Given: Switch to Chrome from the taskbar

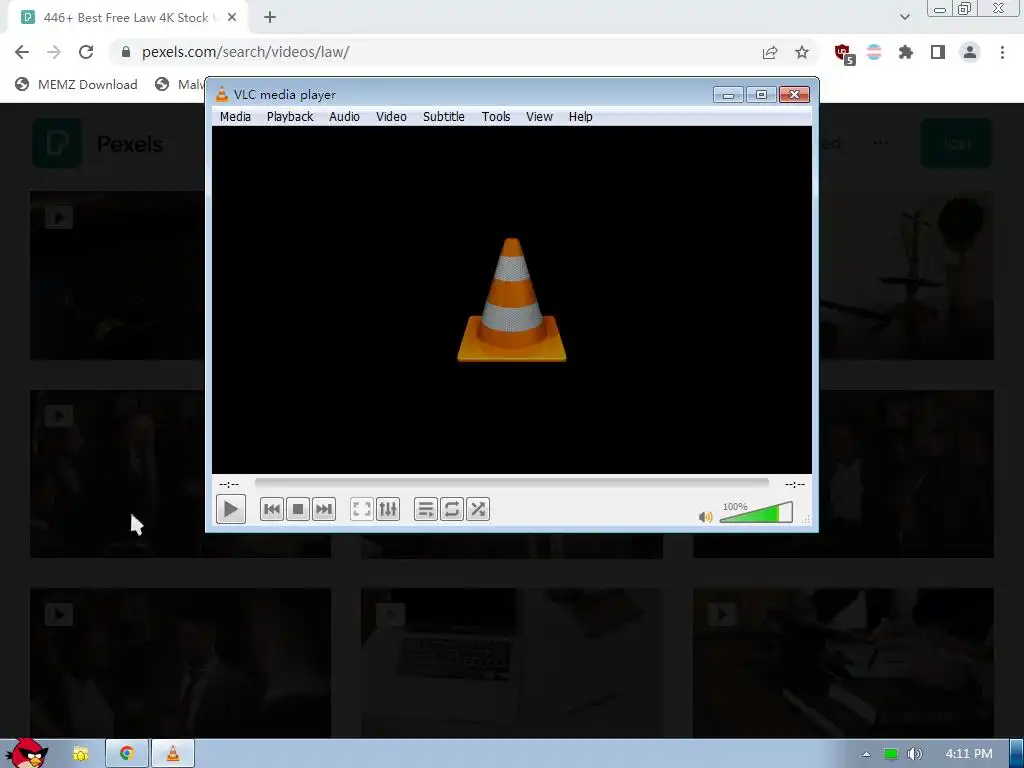Looking at the screenshot, I should [127, 754].
